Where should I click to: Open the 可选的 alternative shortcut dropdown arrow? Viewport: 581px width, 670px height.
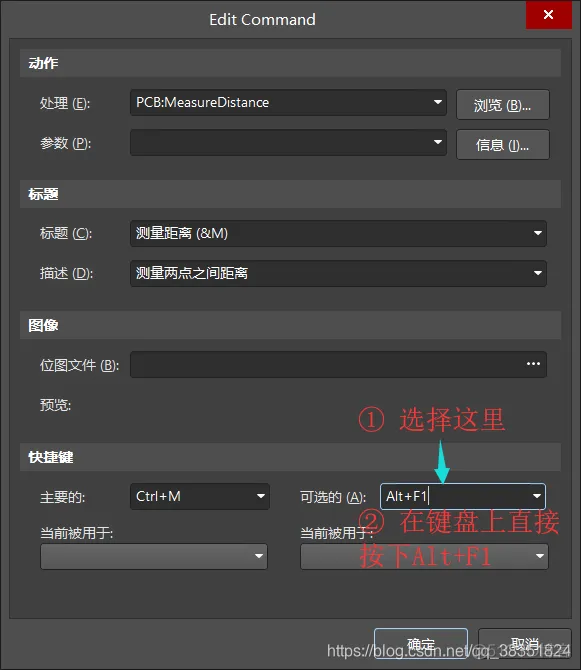537,497
